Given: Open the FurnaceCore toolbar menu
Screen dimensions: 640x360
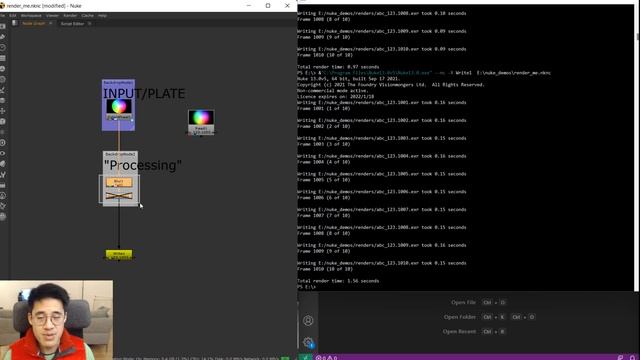Looking at the screenshot, I should (3, 196).
